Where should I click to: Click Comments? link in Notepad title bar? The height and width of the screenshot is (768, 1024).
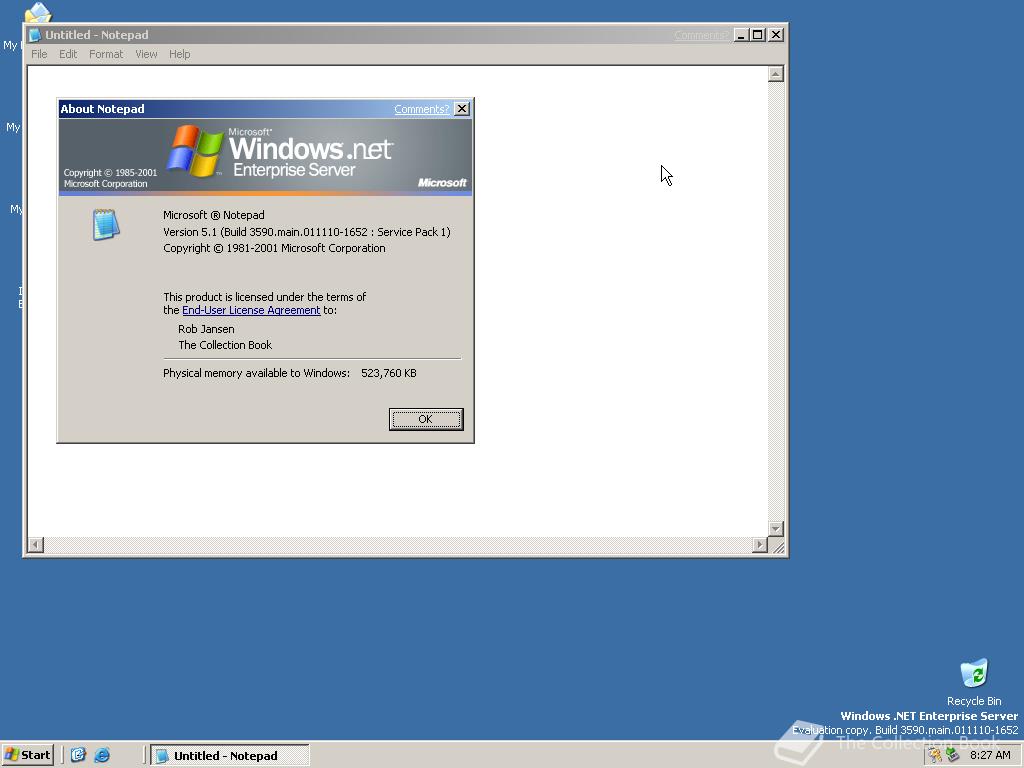click(x=701, y=35)
